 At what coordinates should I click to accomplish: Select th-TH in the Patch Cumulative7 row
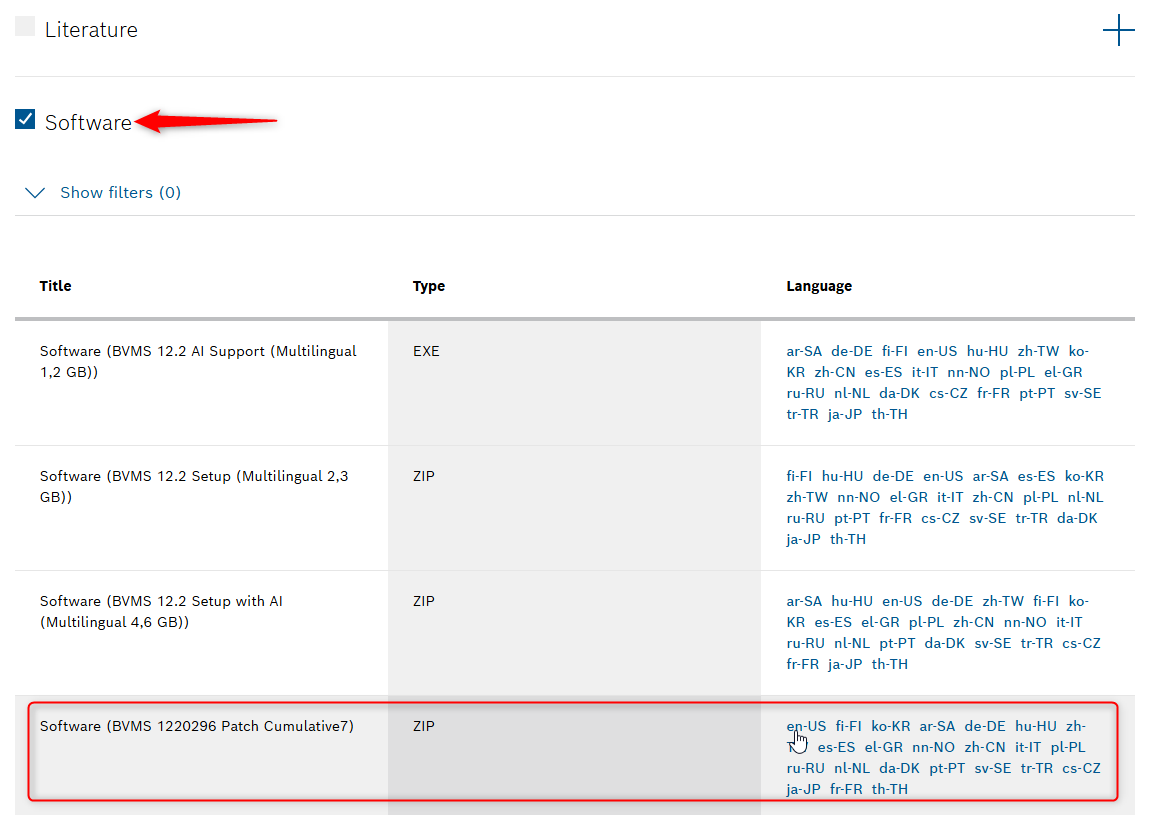click(890, 789)
